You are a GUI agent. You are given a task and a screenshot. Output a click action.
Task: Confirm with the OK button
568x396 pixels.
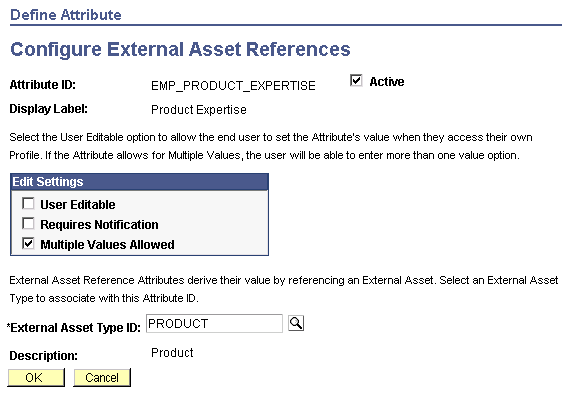coord(36,378)
